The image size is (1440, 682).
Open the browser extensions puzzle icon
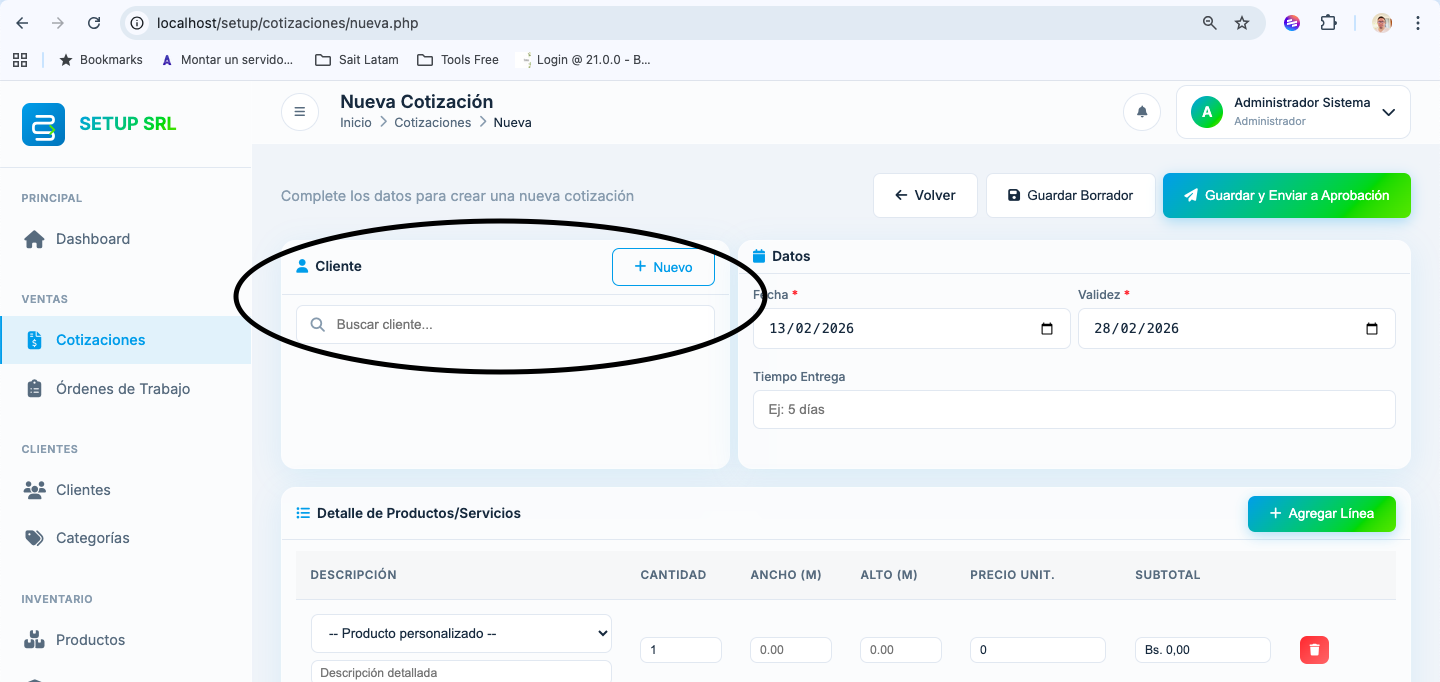pos(1328,23)
